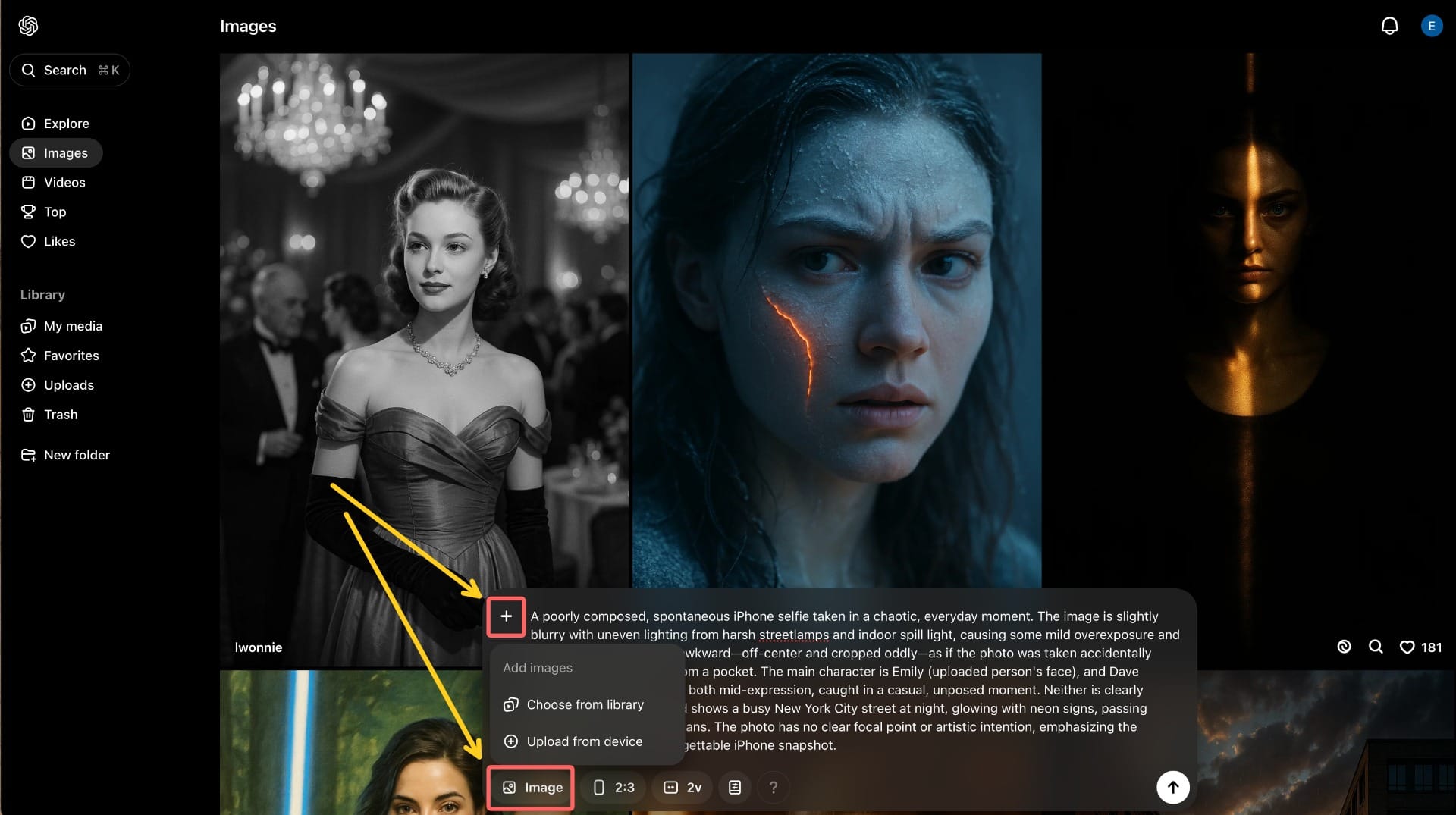Open Videos in the sidebar
This screenshot has width=1456, height=815.
tap(64, 183)
